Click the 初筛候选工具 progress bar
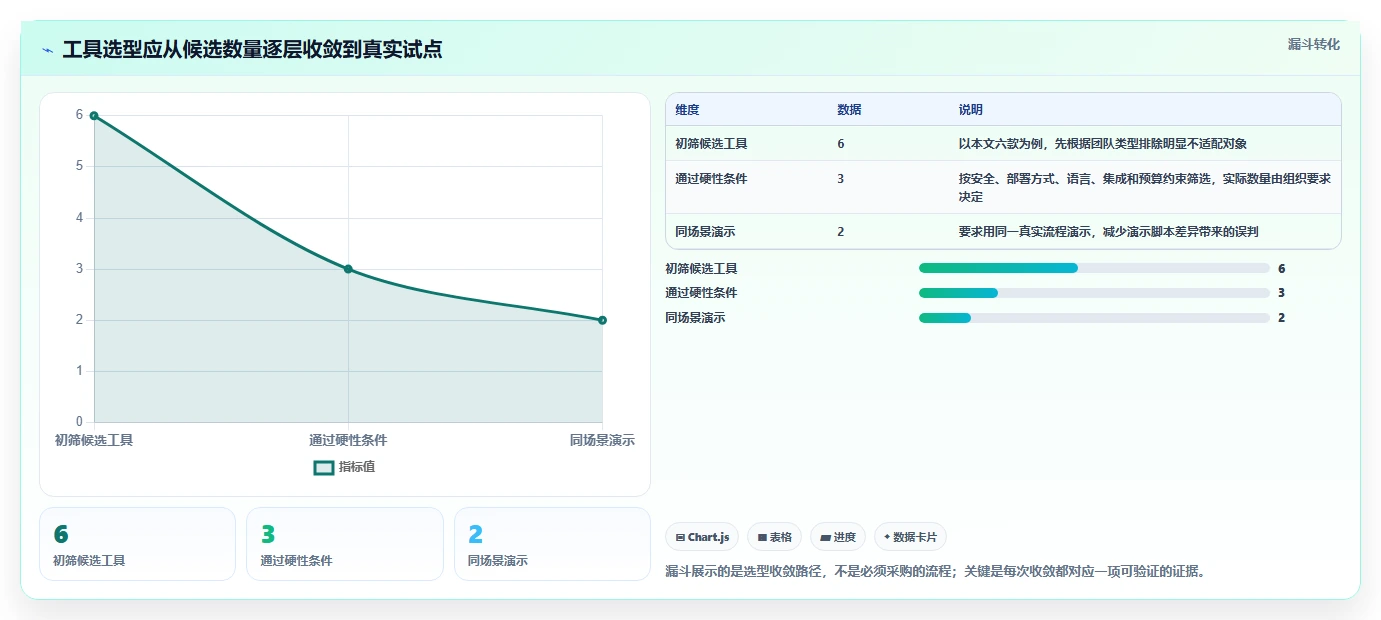 [x=1094, y=268]
